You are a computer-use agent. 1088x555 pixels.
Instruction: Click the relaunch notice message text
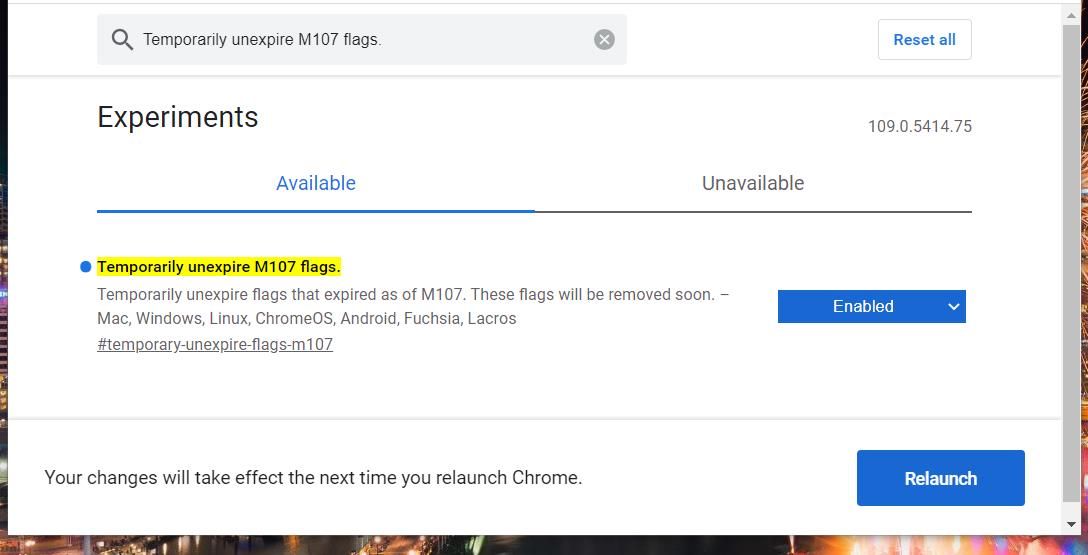313,478
